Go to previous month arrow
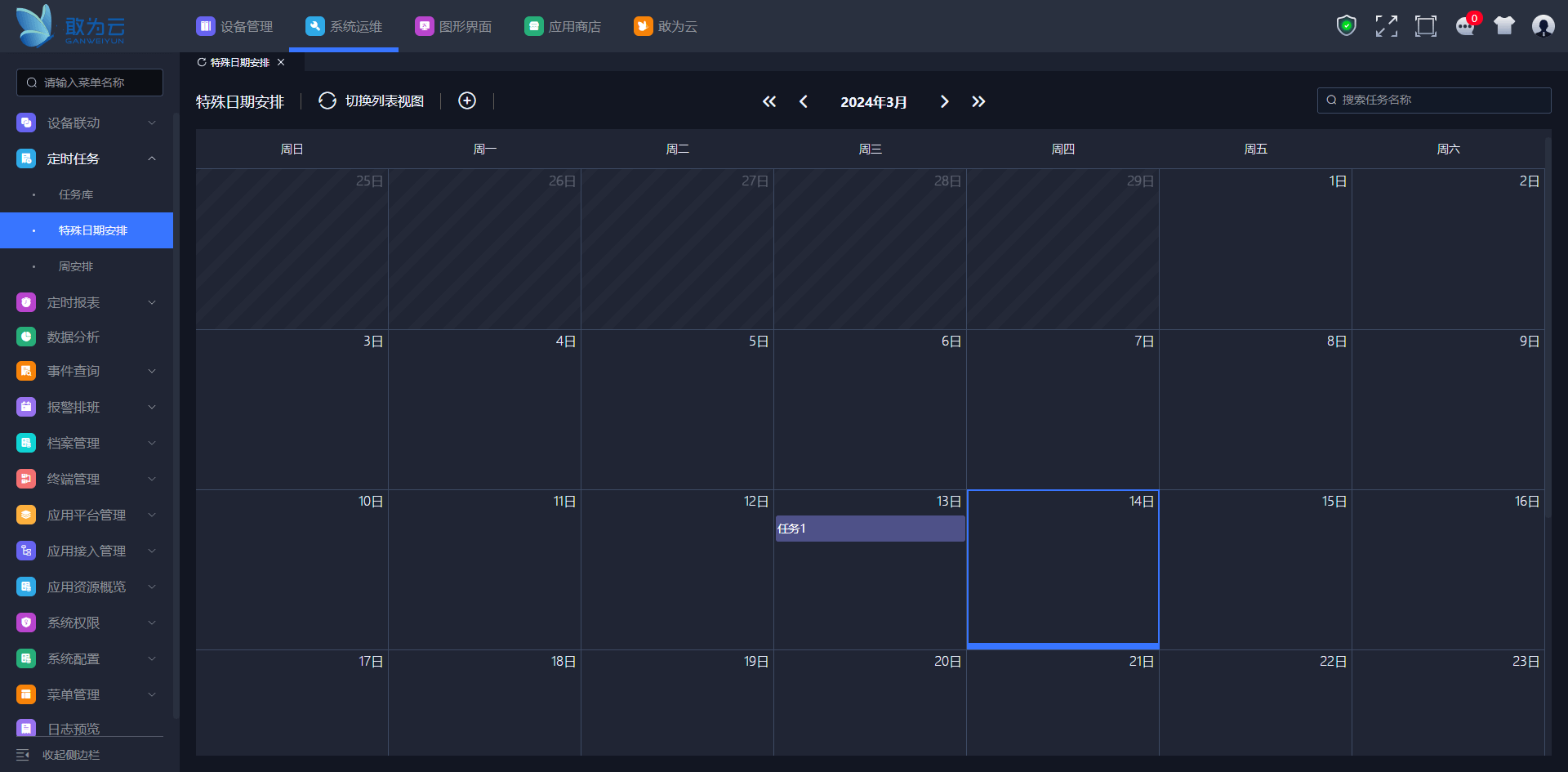 coord(804,101)
